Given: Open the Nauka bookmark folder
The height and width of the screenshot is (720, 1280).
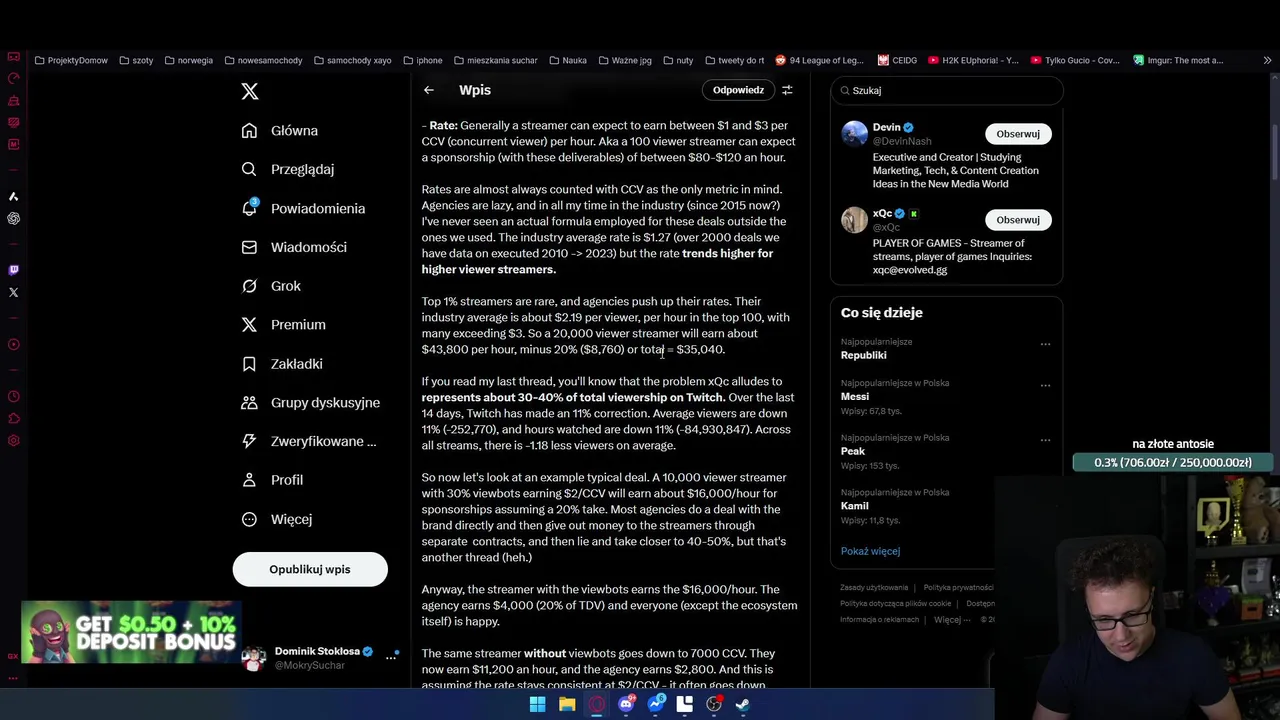Looking at the screenshot, I should pyautogui.click(x=567, y=60).
